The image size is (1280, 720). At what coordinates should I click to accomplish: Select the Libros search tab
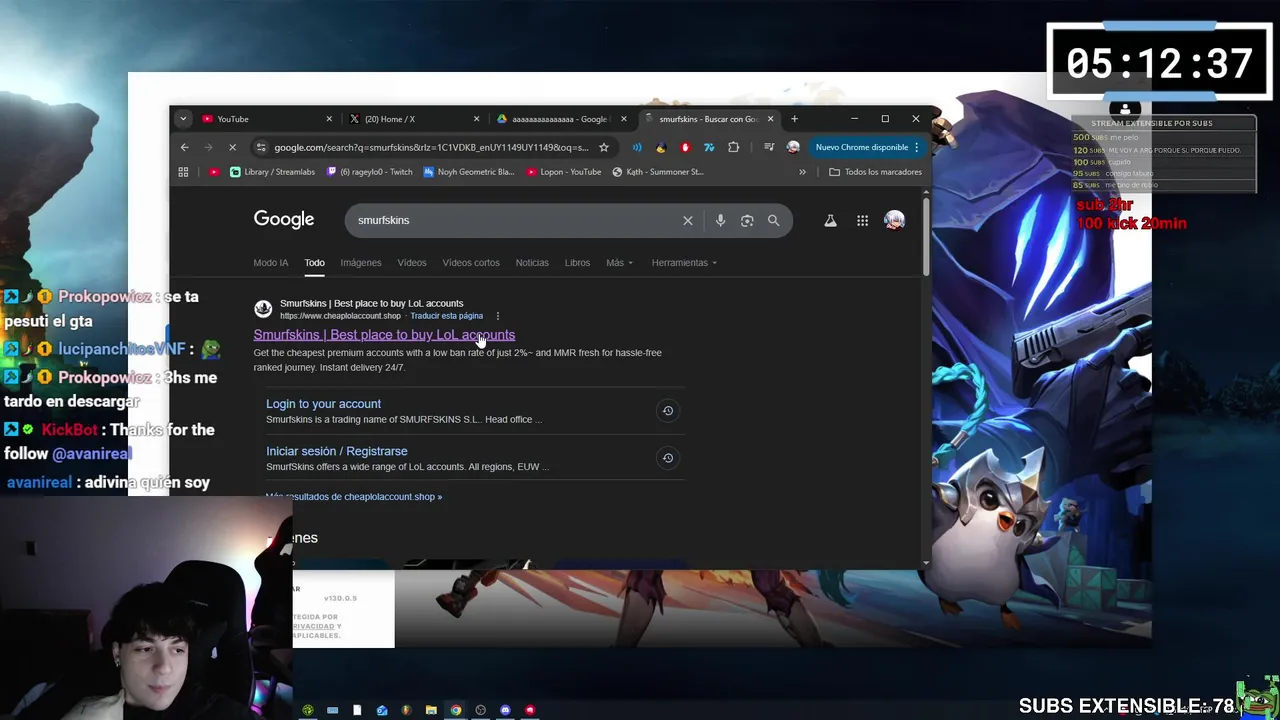click(577, 263)
